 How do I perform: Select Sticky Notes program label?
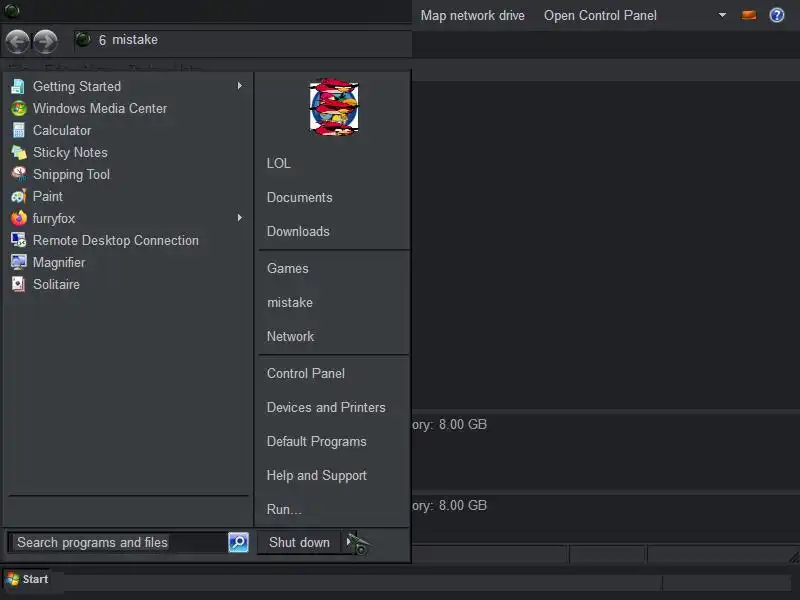click(70, 153)
